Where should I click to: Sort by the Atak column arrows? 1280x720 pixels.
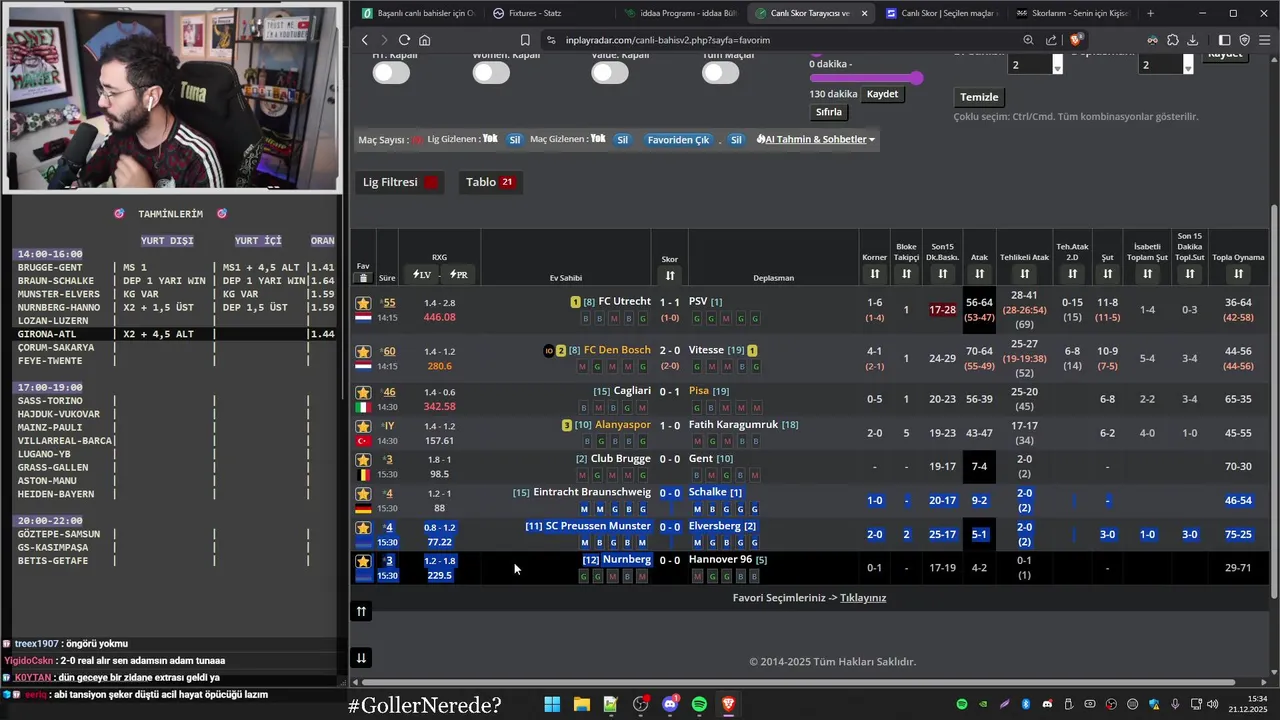tap(979, 274)
